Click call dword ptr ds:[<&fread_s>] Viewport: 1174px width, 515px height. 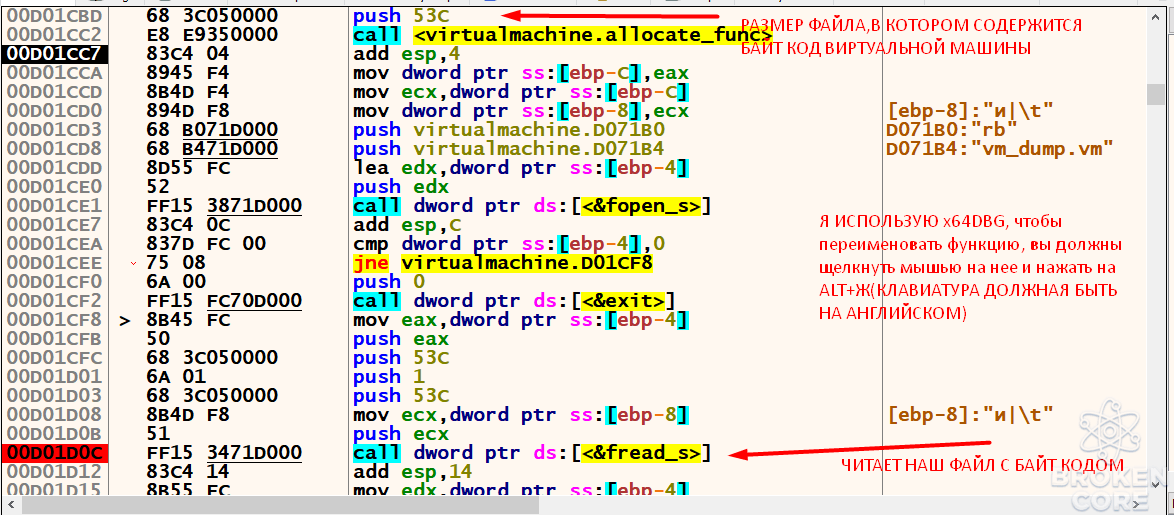point(531,453)
